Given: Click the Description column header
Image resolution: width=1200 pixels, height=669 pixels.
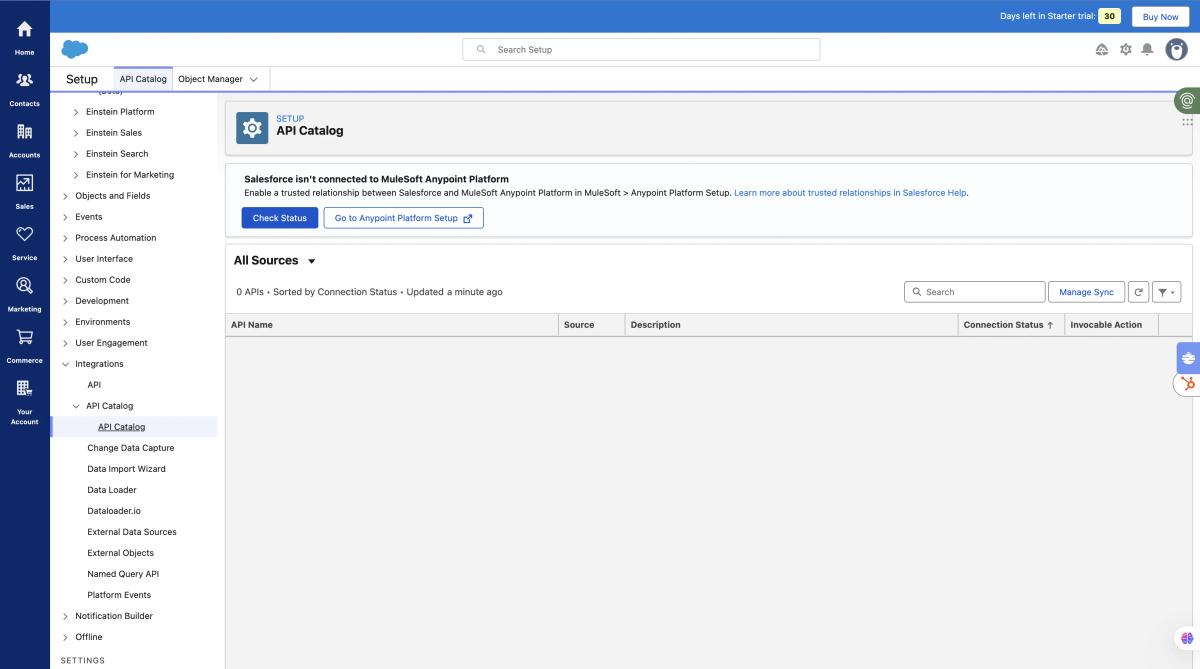Looking at the screenshot, I should click(791, 325).
